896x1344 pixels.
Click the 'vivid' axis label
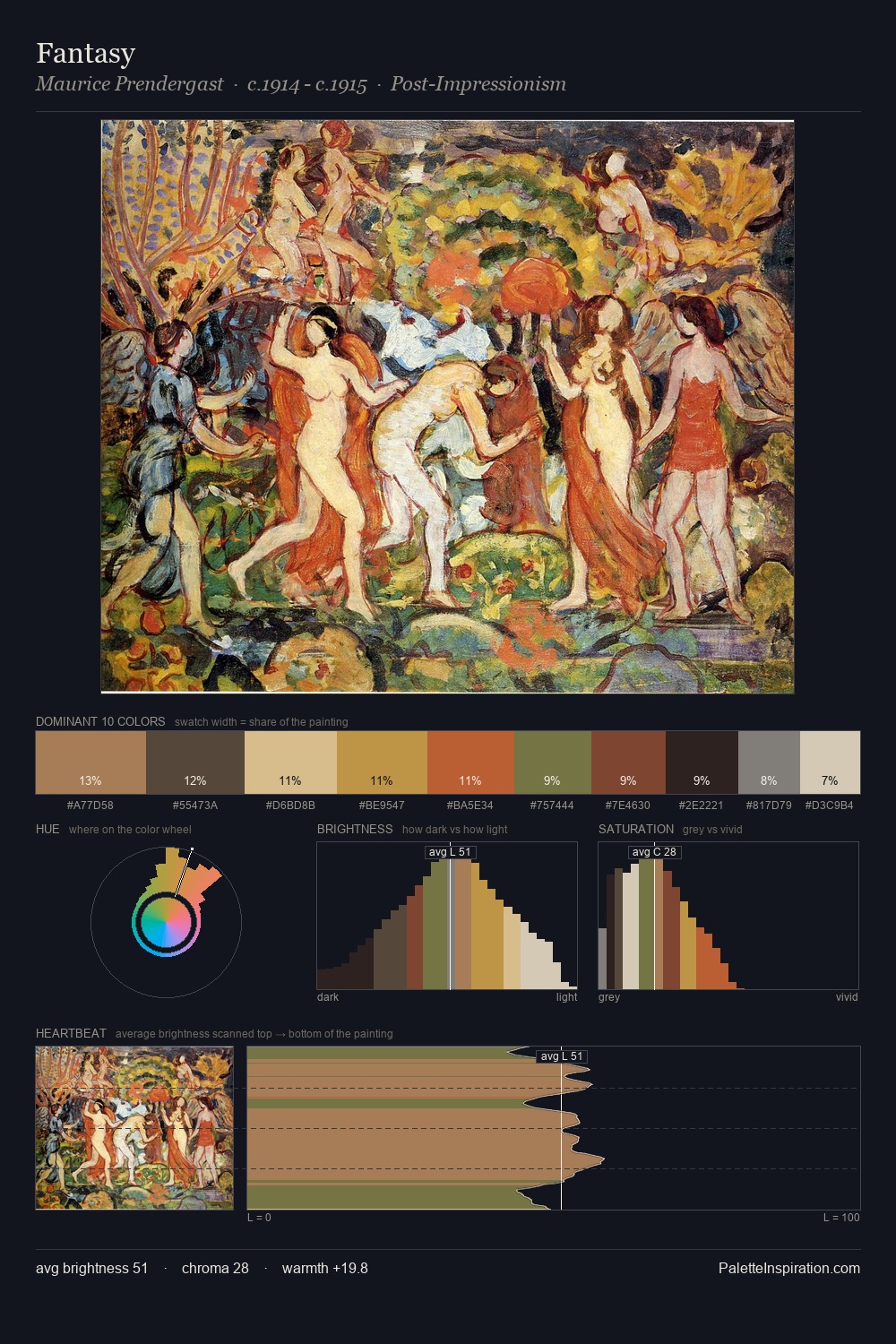(847, 997)
